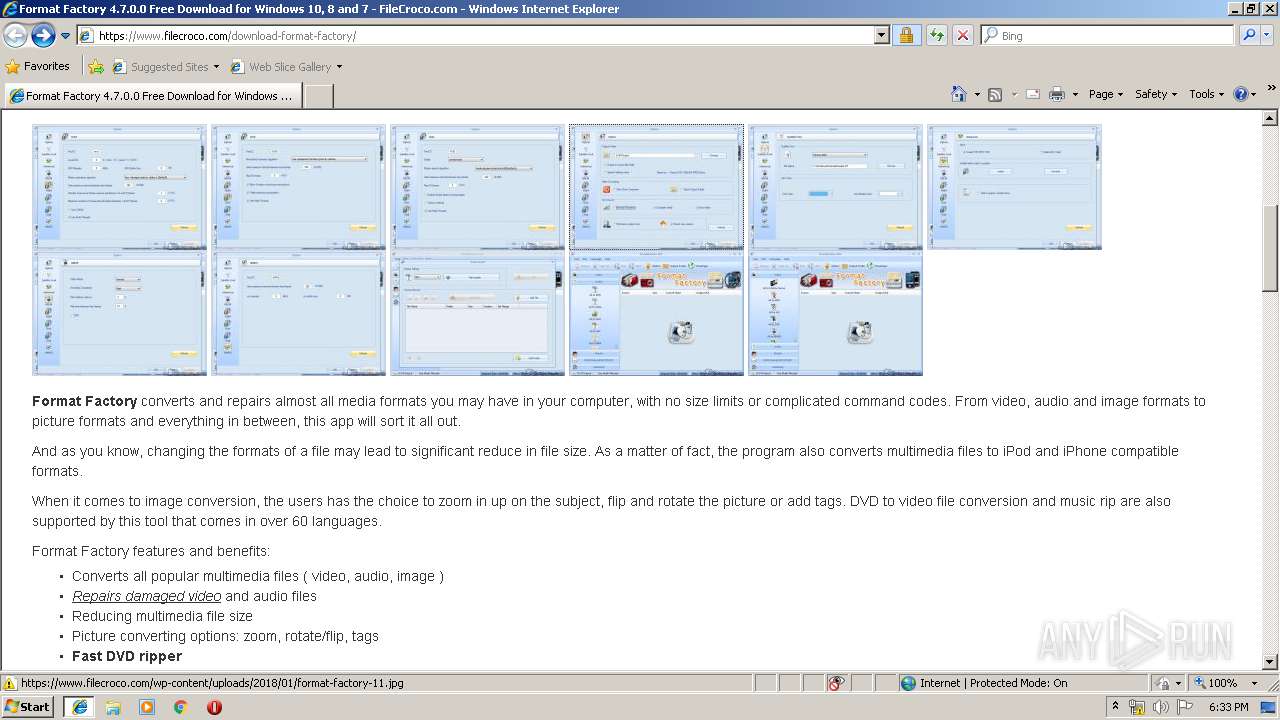Open Chrome from the taskbar
1280x720 pixels.
(181, 706)
